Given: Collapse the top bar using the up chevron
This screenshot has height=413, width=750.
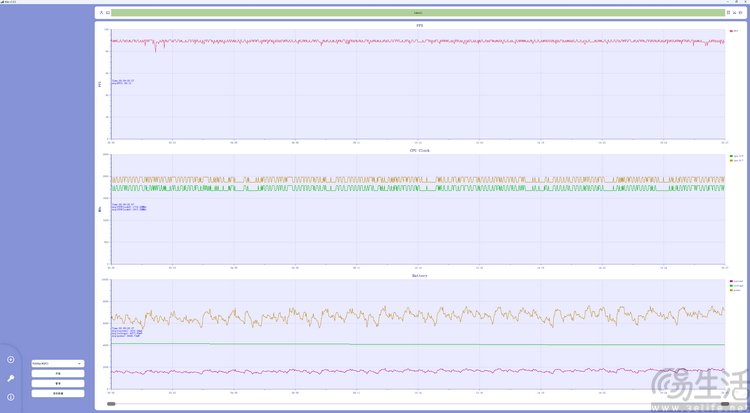Looking at the screenshot, I should tap(100, 13).
